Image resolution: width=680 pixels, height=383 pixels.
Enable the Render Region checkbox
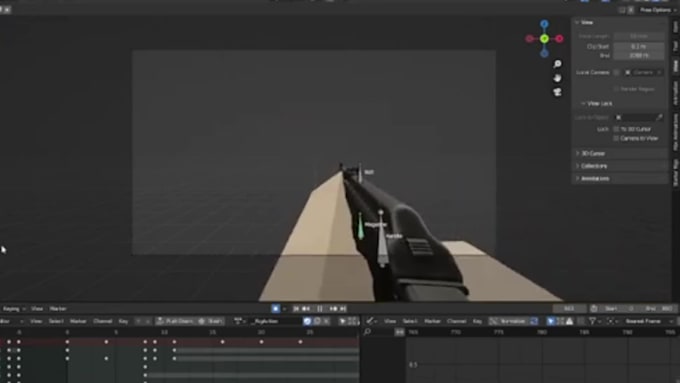pyautogui.click(x=616, y=89)
